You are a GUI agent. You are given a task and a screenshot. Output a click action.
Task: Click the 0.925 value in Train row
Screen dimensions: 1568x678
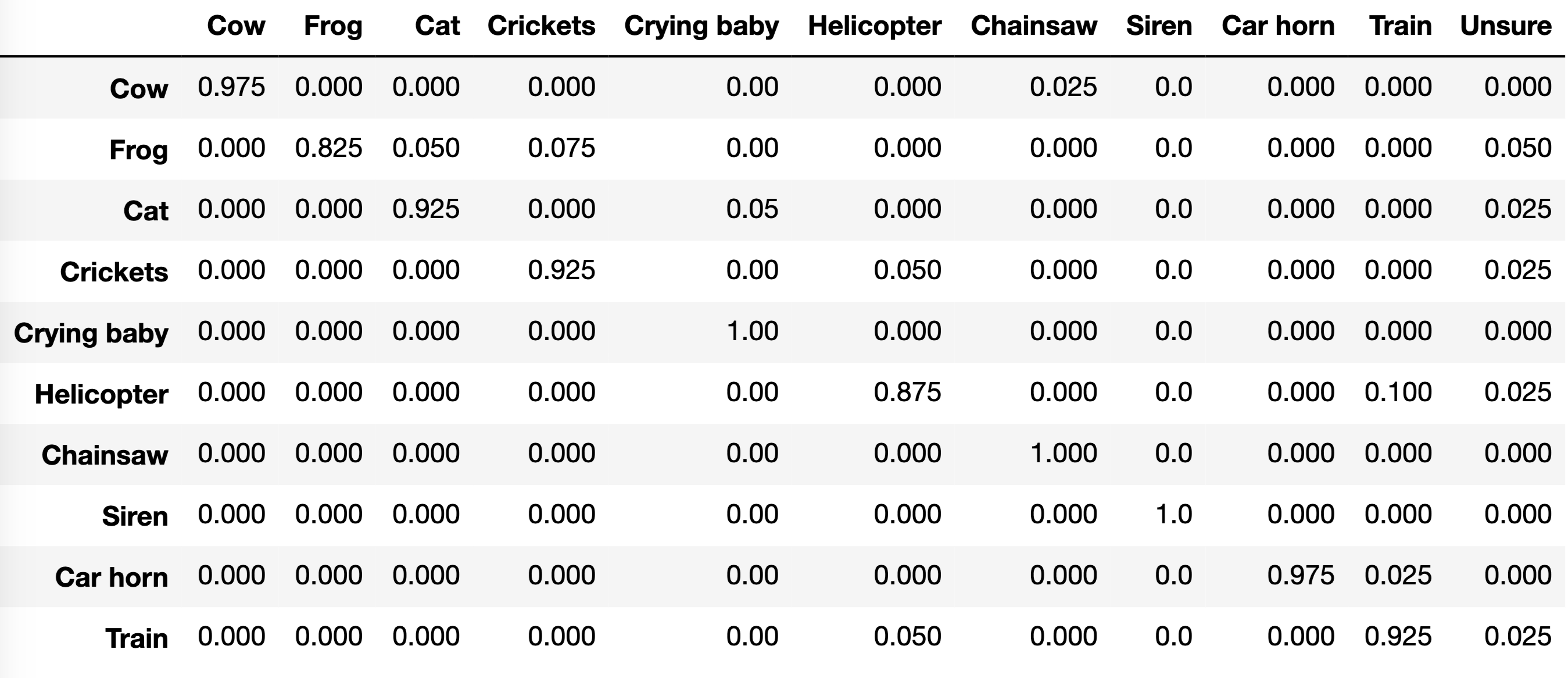tap(1398, 637)
